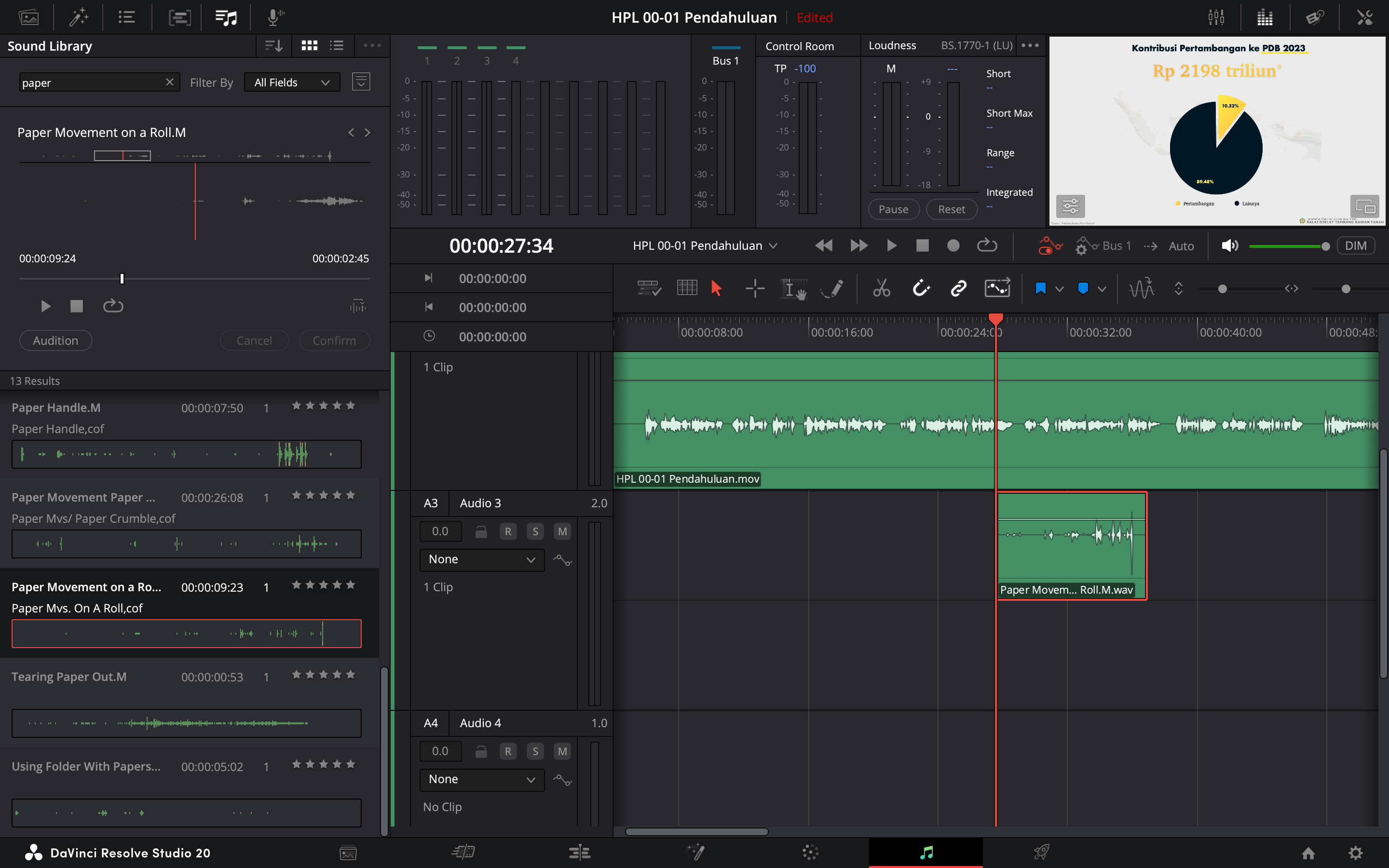This screenshot has height=868, width=1389.
Task: Mute the Audio 3 track
Action: pos(562,531)
